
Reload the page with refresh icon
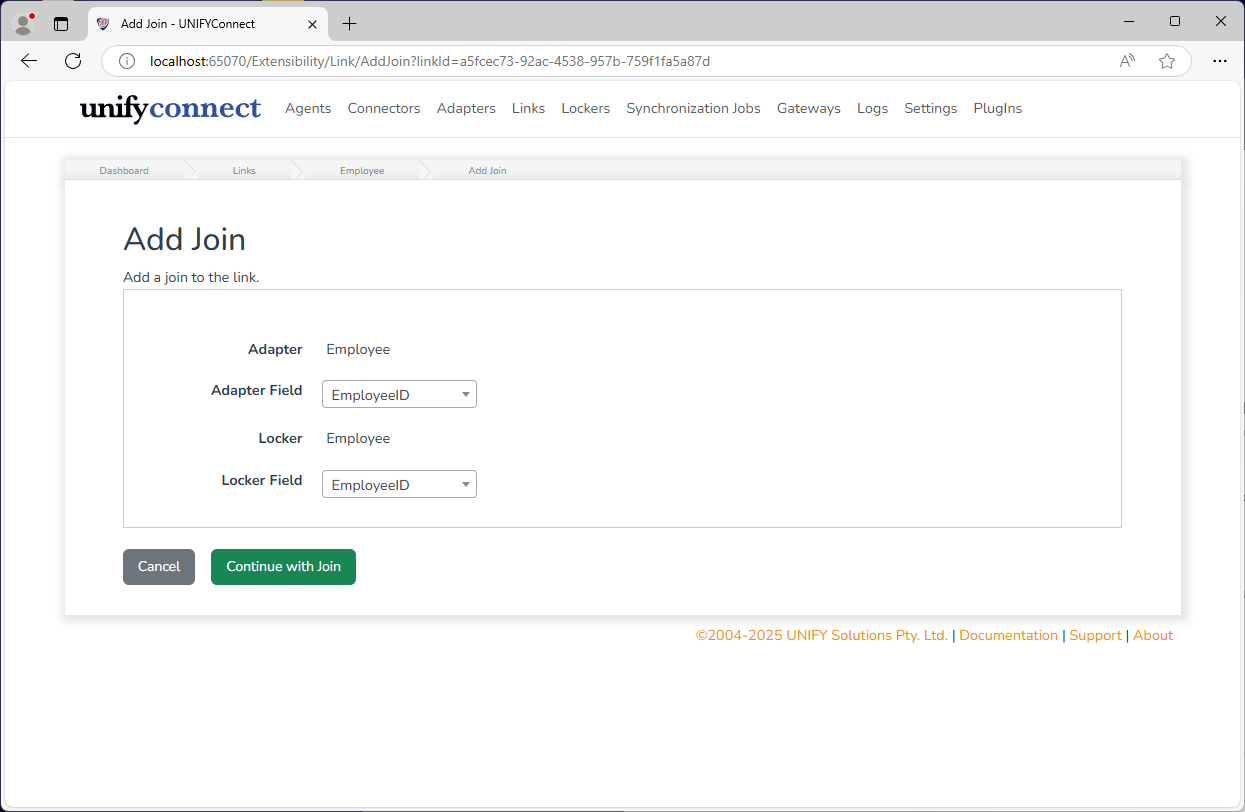pyautogui.click(x=73, y=61)
